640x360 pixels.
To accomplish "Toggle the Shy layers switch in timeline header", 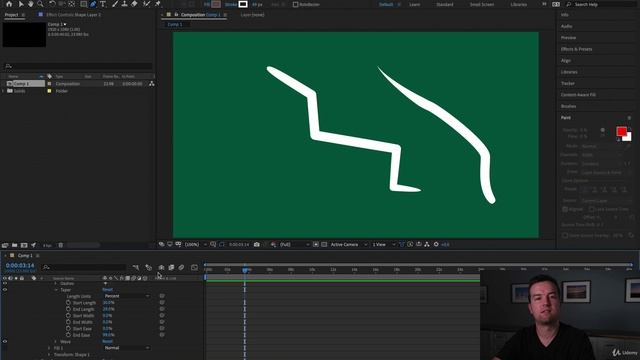I will click(161, 267).
